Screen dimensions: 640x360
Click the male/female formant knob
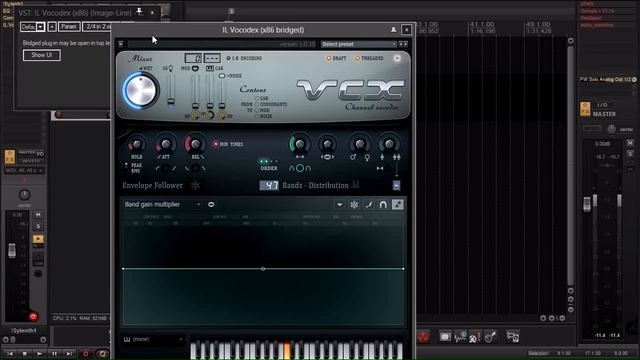pyautogui.click(x=360, y=144)
